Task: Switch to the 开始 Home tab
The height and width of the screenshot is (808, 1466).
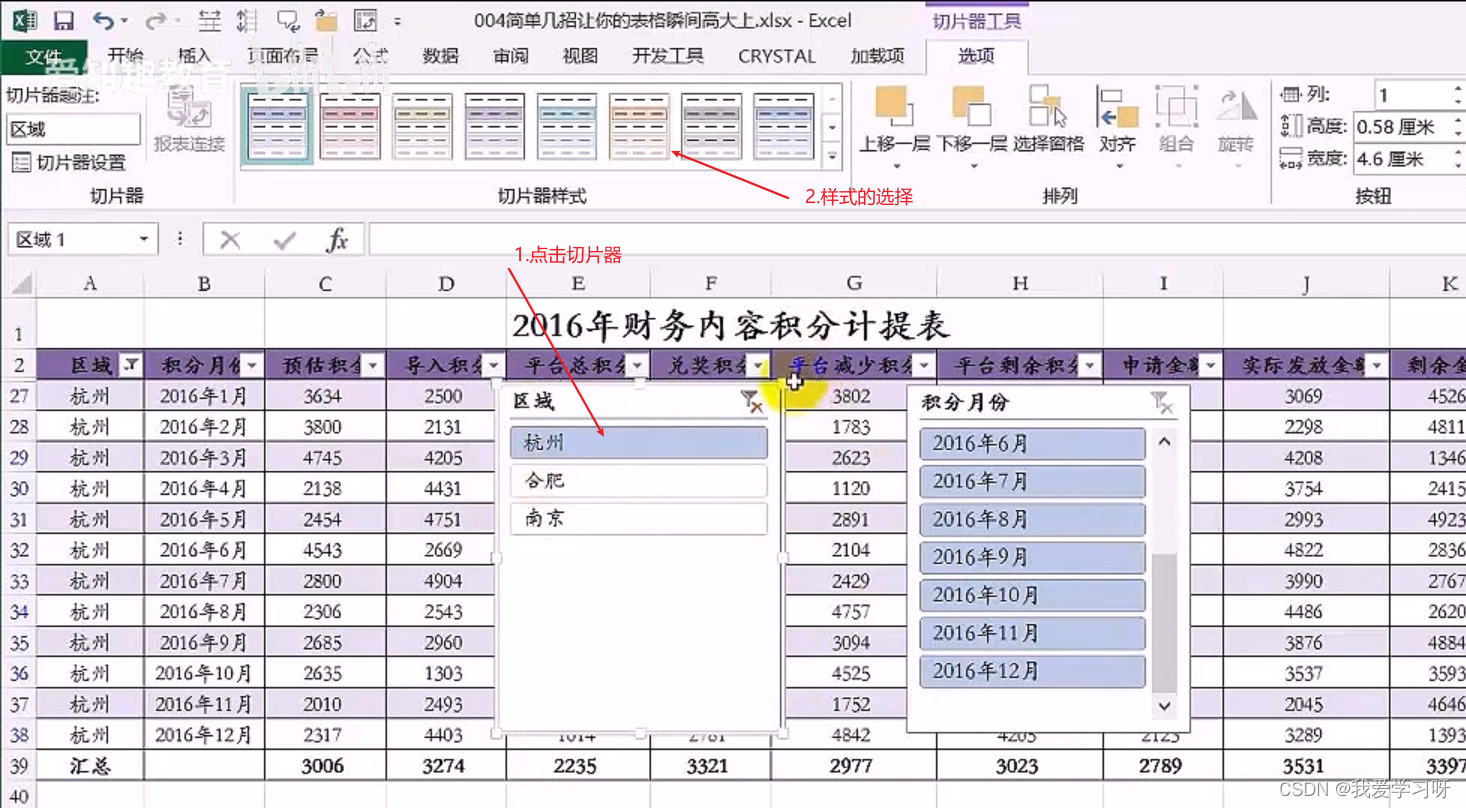Action: (126, 57)
